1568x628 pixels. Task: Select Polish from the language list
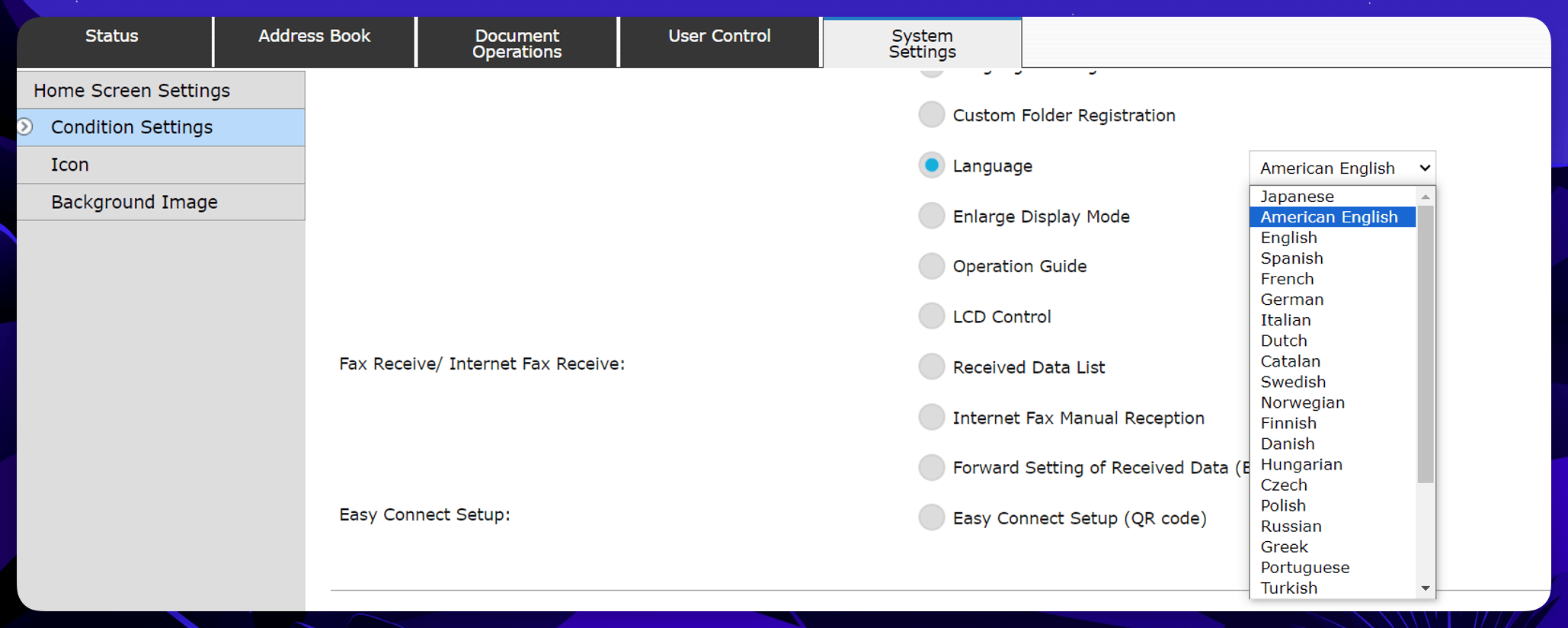pyautogui.click(x=1333, y=505)
